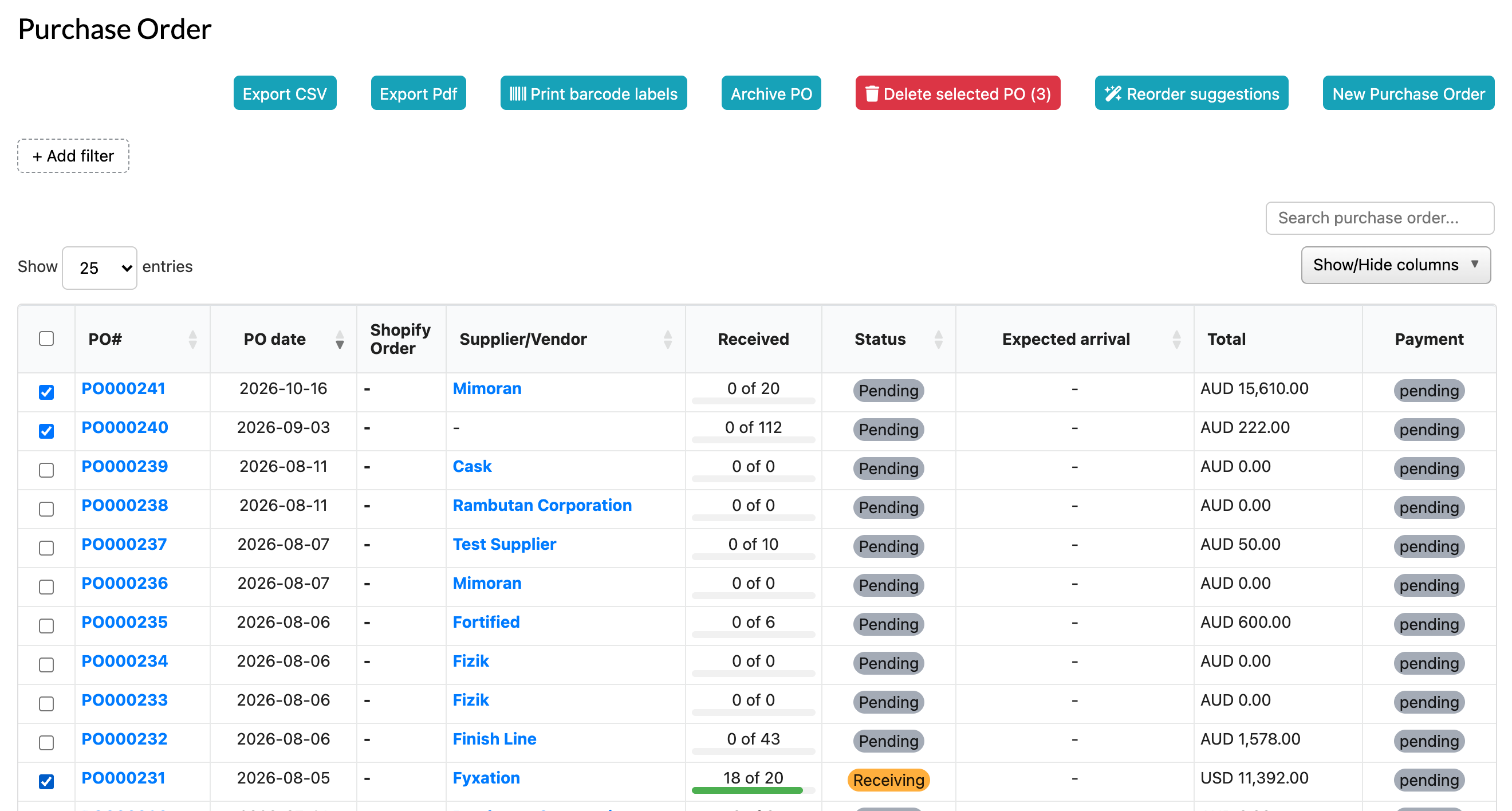Archive the selected PO
Image resolution: width=1512 pixels, height=811 pixels.
(771, 93)
